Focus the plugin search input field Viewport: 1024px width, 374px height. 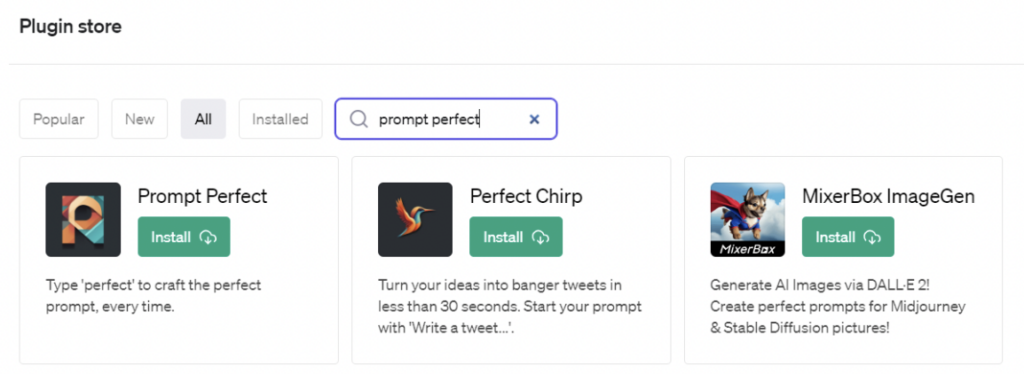pos(446,119)
